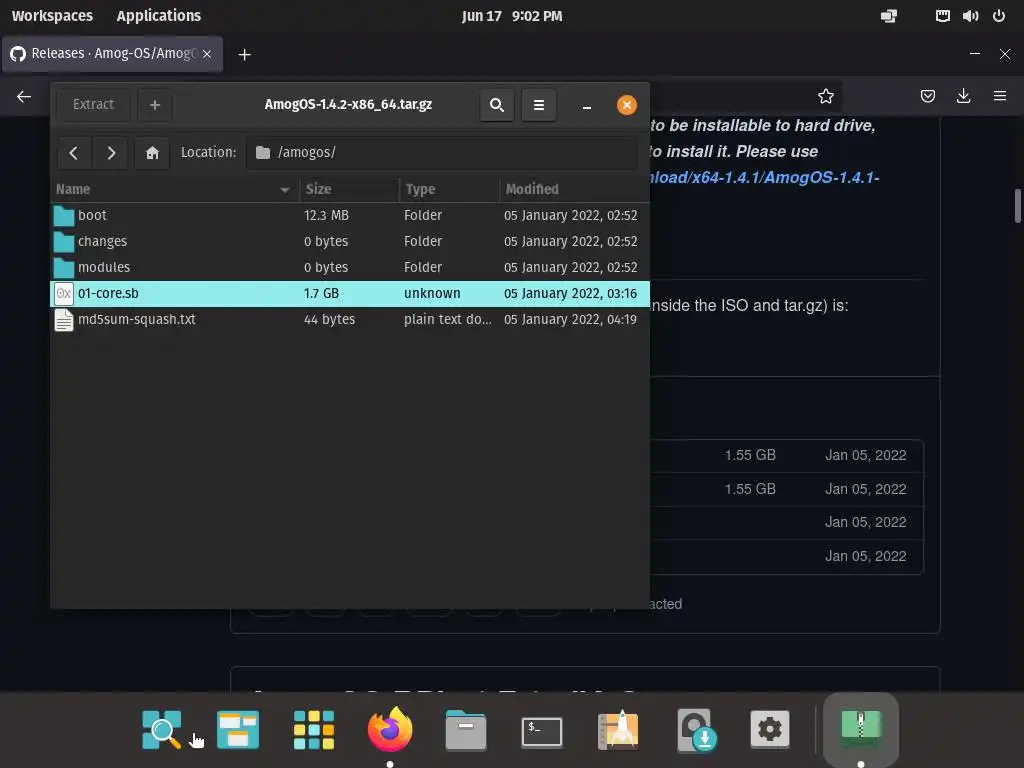This screenshot has height=768, width=1024.
Task: Open the Firefox application menu
Action: [x=1000, y=97]
